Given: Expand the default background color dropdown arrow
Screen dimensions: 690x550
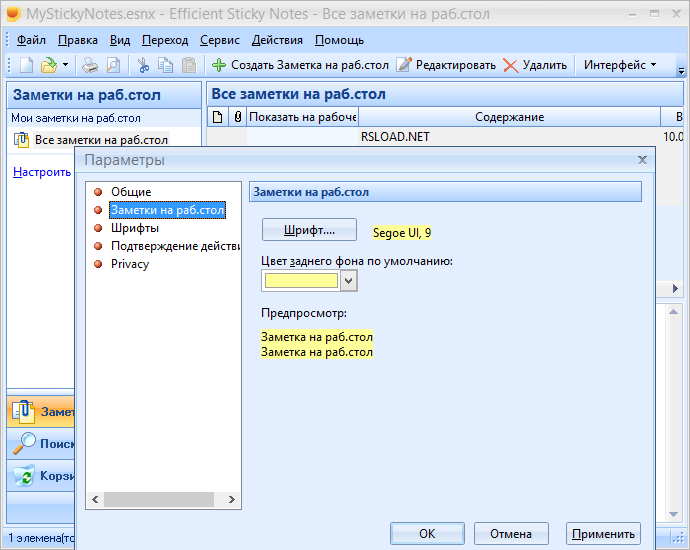Looking at the screenshot, I should pyautogui.click(x=349, y=281).
